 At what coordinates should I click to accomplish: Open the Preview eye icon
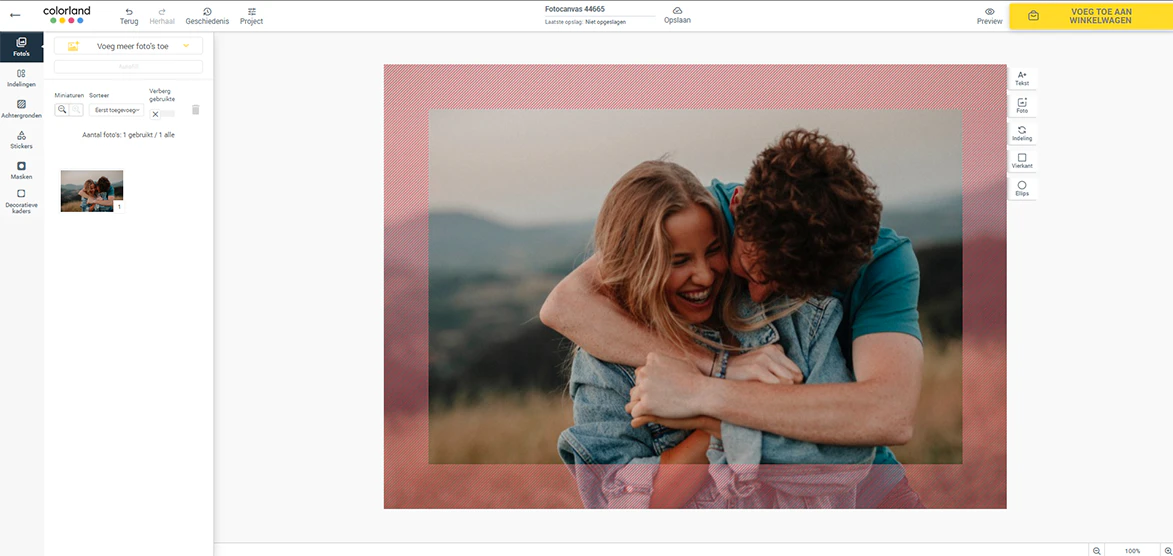990,16
